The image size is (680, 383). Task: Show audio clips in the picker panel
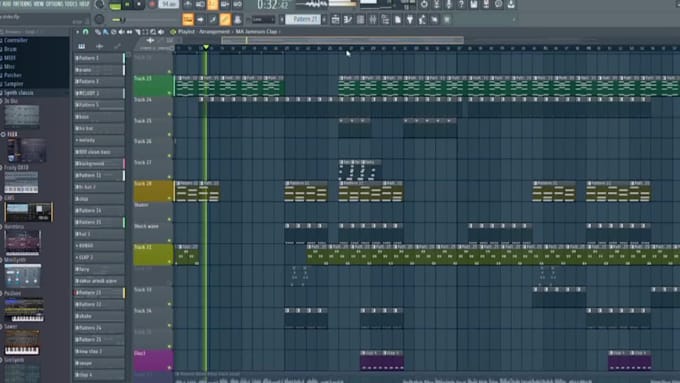(x=99, y=46)
